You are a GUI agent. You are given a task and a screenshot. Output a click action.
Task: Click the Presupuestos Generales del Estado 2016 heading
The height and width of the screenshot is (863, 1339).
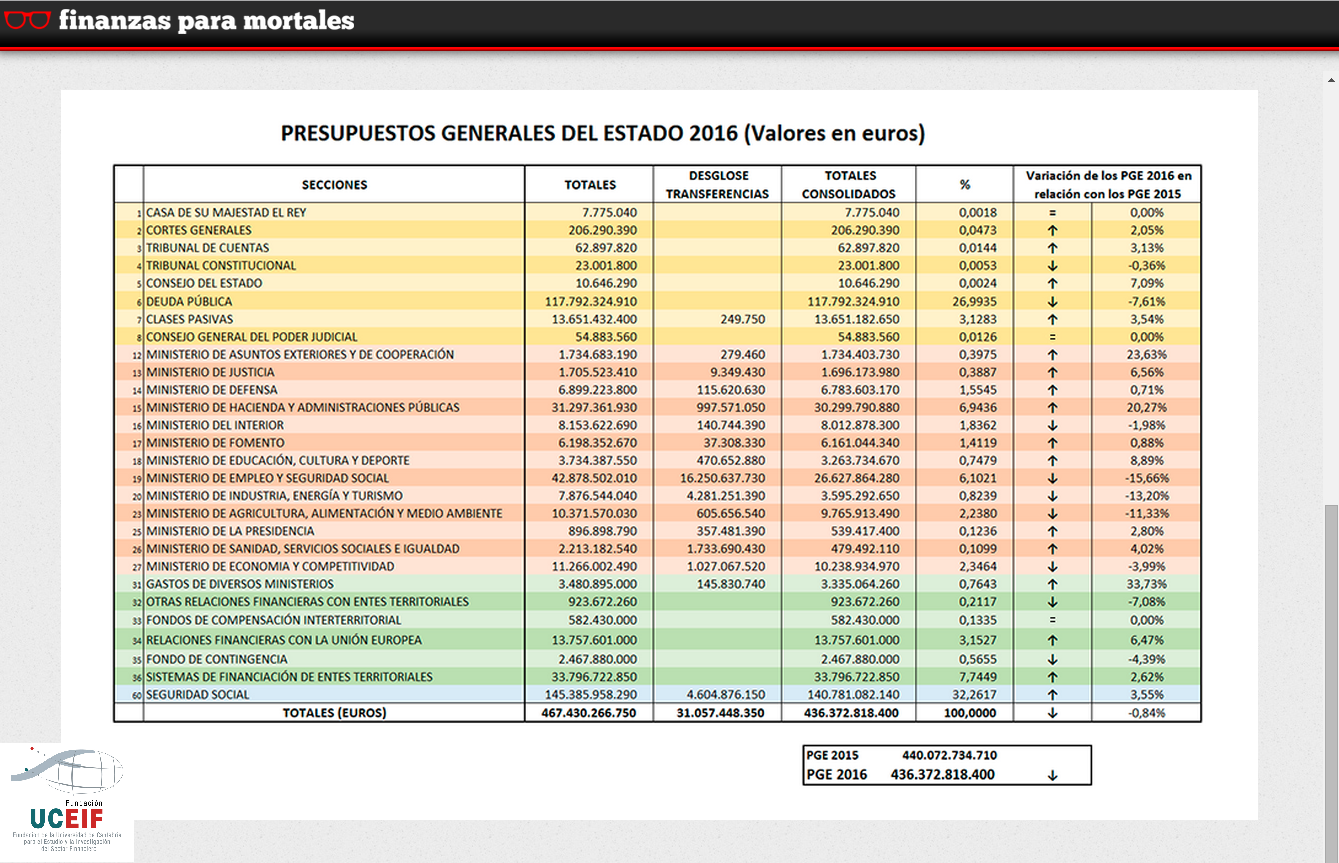(602, 133)
